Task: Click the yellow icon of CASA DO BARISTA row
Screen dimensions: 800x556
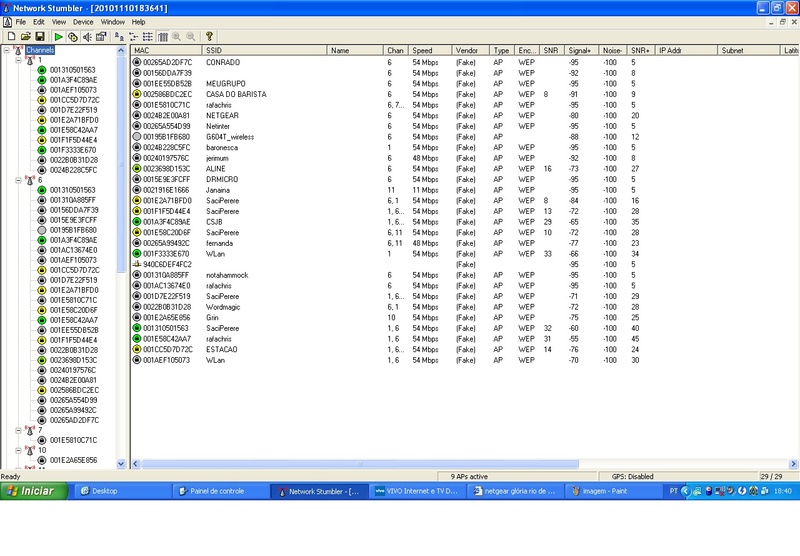Action: [137, 94]
